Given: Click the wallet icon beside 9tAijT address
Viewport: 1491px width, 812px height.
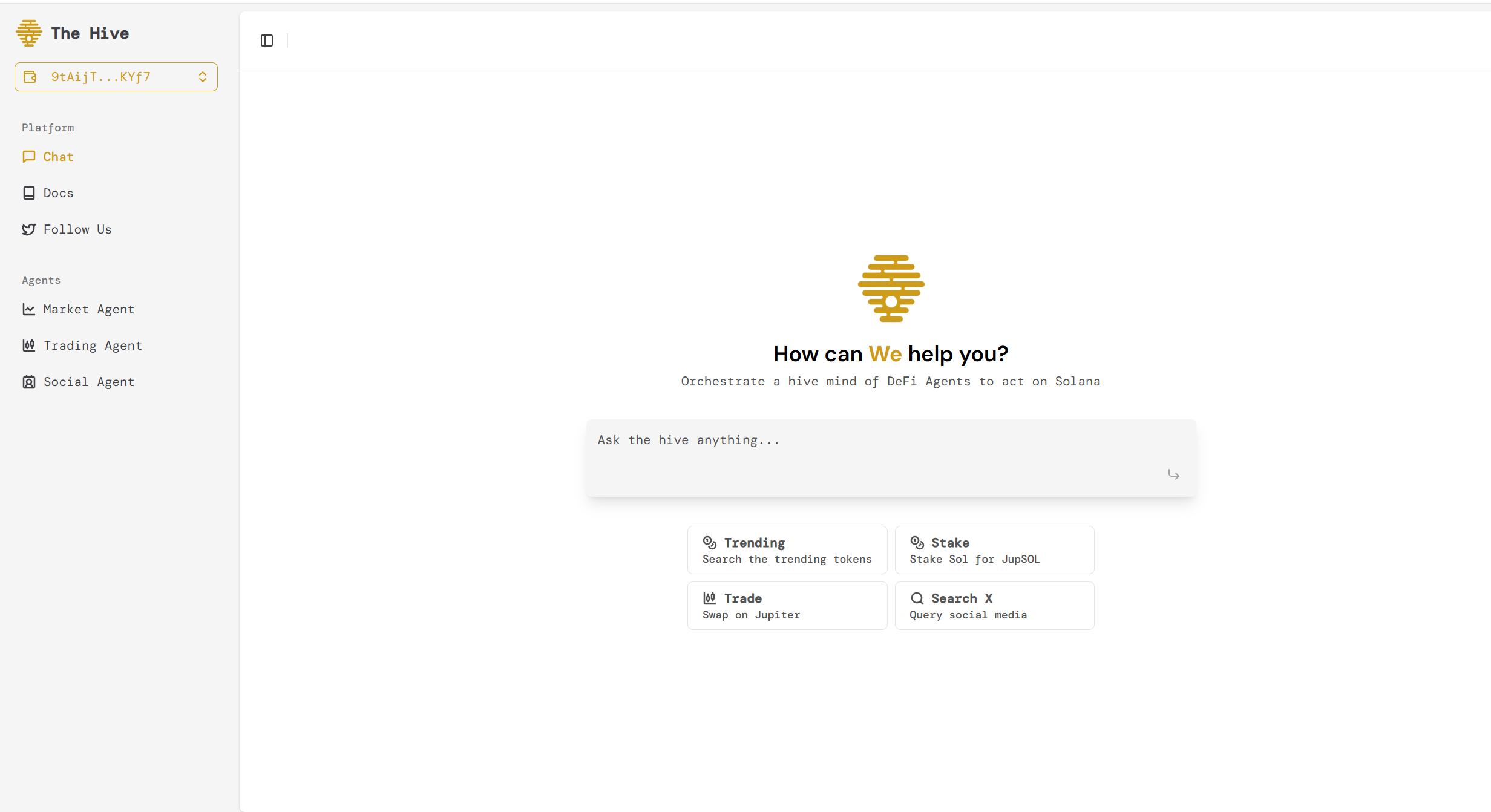Looking at the screenshot, I should pos(30,77).
